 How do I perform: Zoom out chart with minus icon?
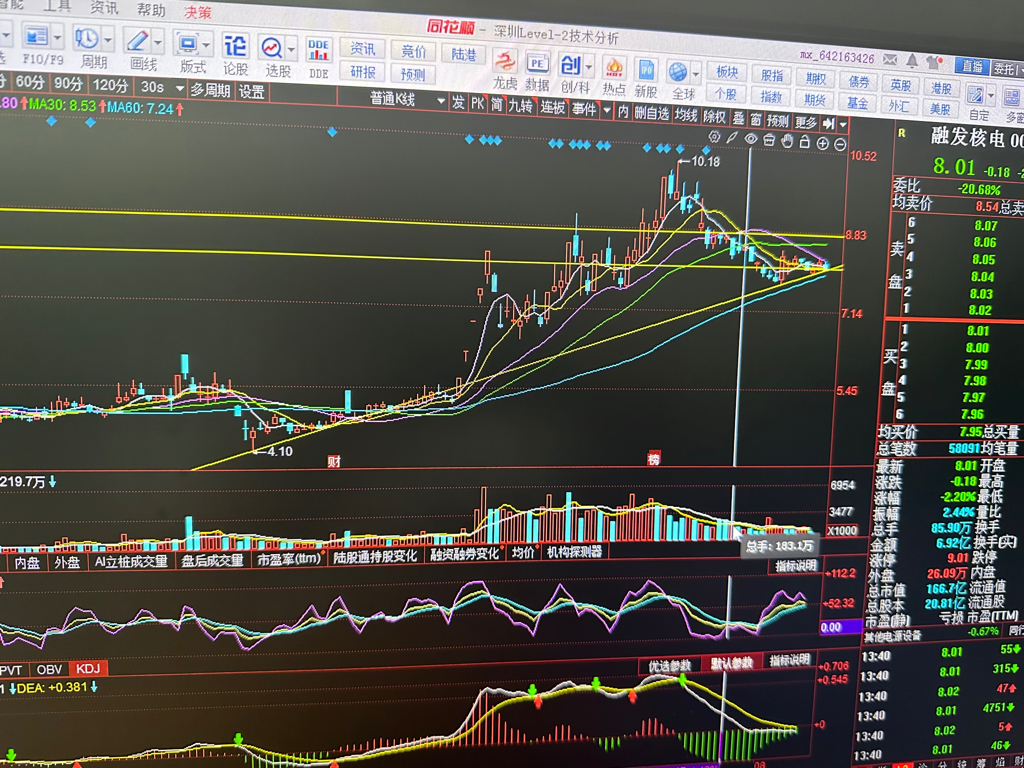(x=840, y=144)
